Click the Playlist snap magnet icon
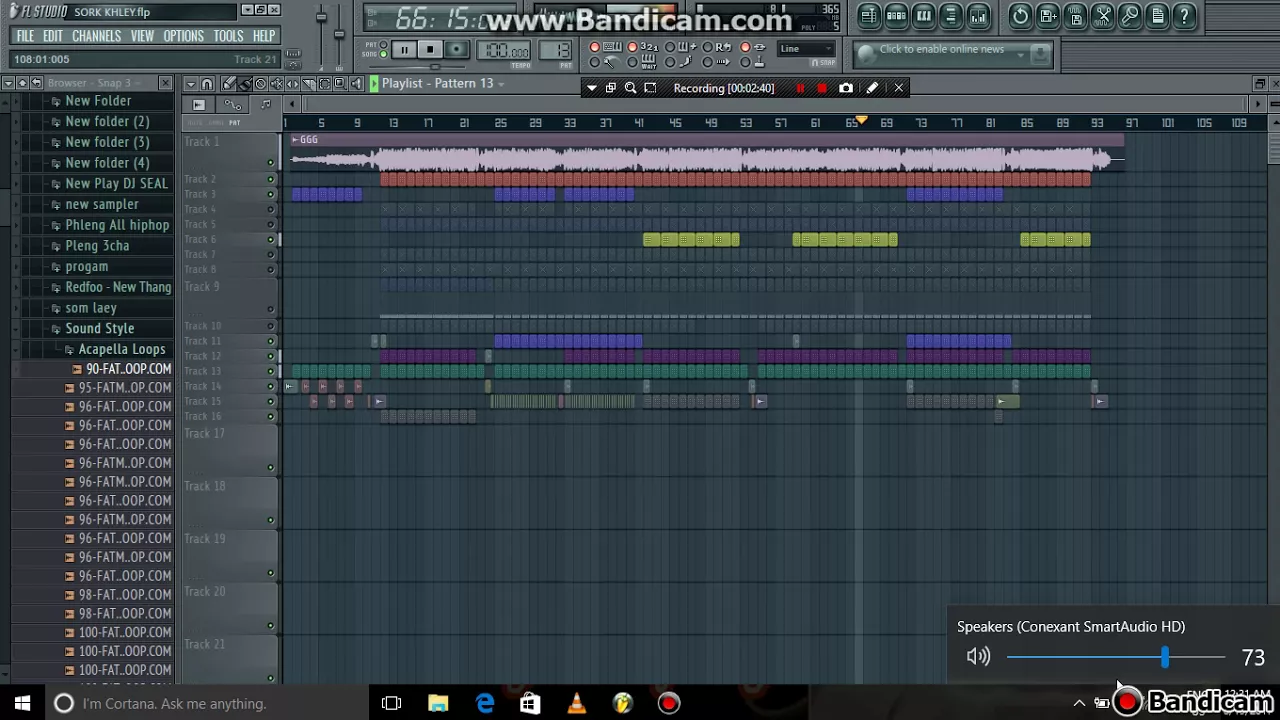1280x720 pixels. 207,84
